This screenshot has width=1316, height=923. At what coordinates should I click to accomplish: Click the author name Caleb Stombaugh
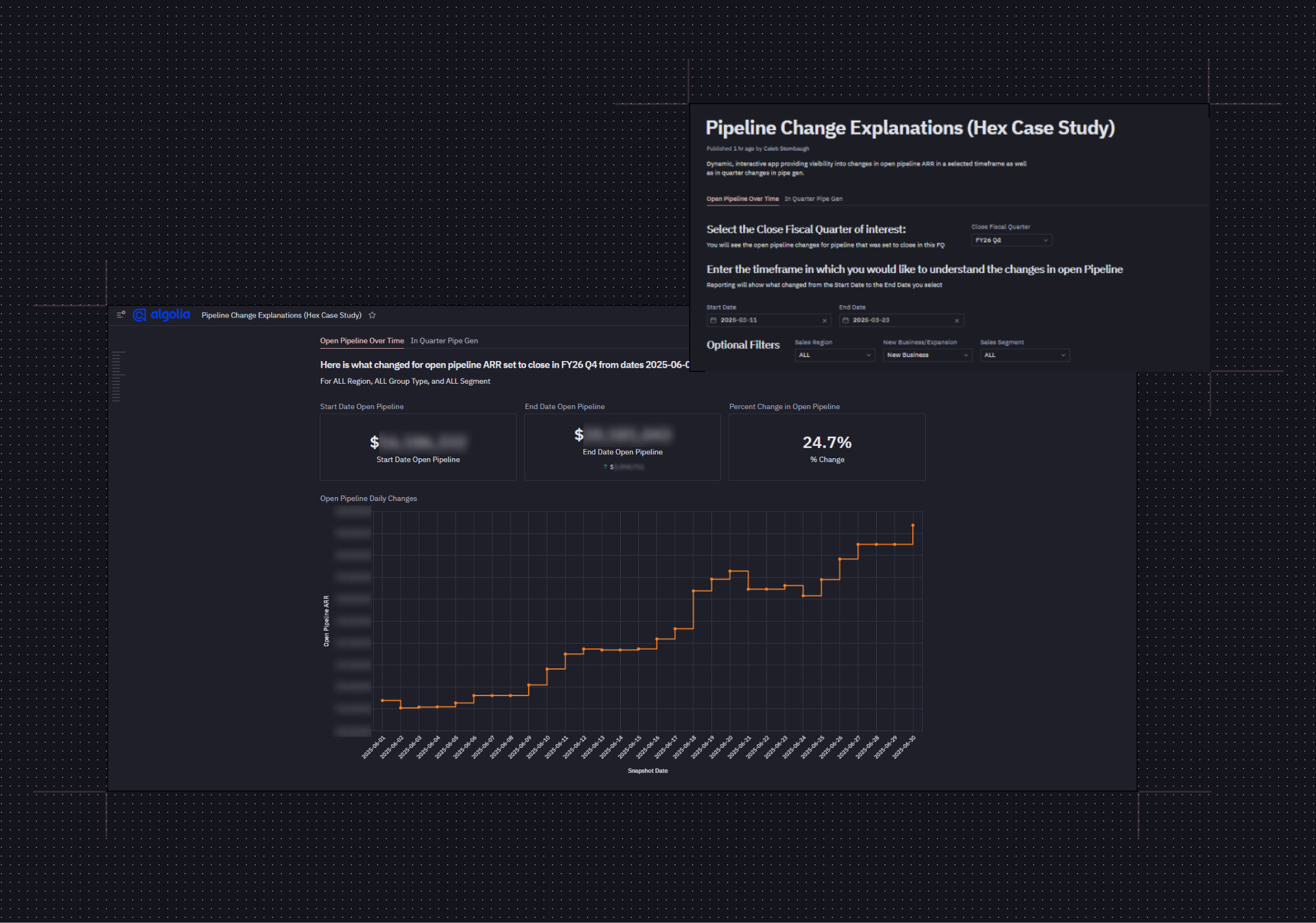(x=785, y=148)
